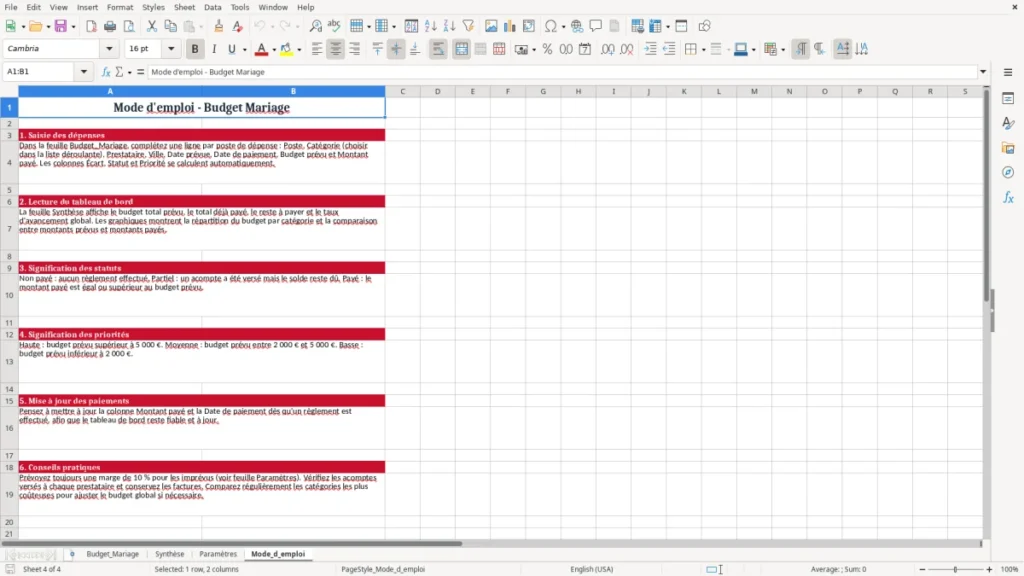Click the horizontal scrollbar
Image resolution: width=1024 pixels, height=576 pixels.
click(232, 543)
